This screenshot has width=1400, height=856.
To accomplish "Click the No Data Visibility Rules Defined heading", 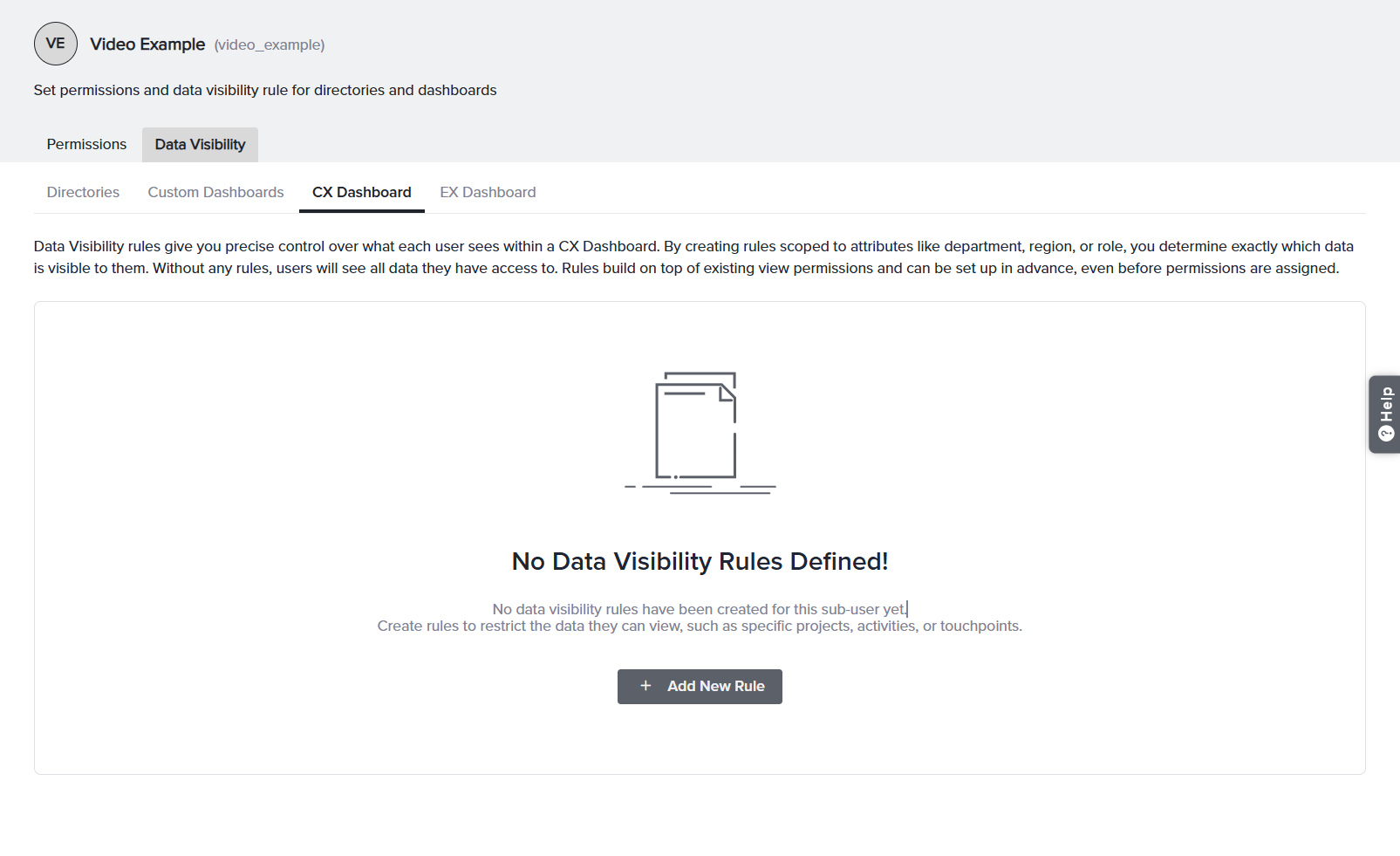I will [x=700, y=561].
